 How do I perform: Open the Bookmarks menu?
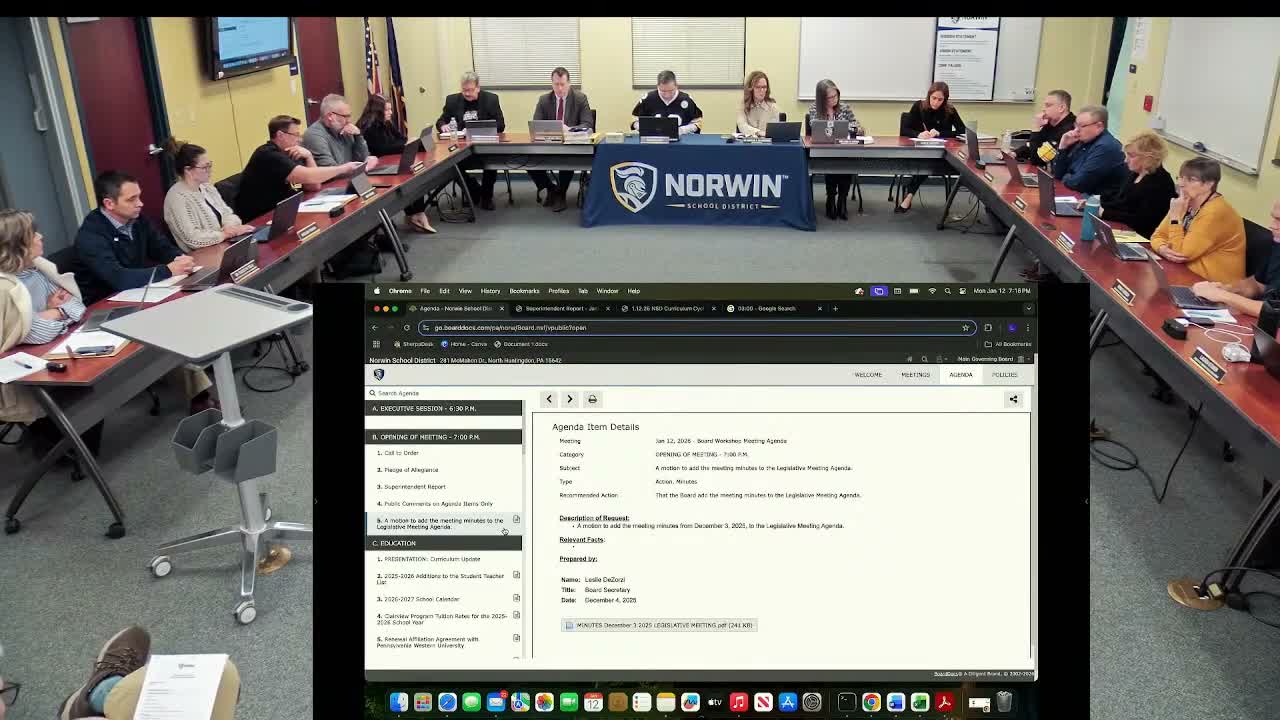coord(524,291)
